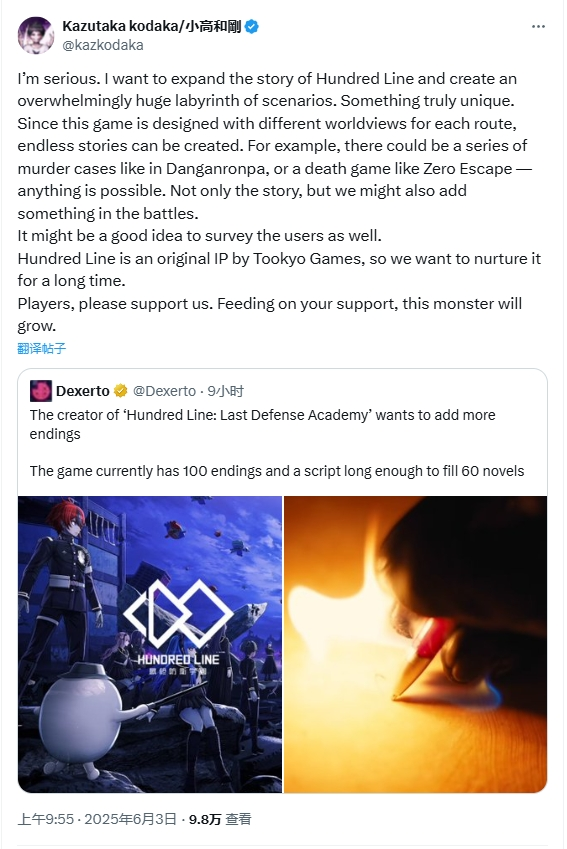This screenshot has height=849, width=567.
Task: Open the three-dot more options menu
Action: tap(538, 27)
